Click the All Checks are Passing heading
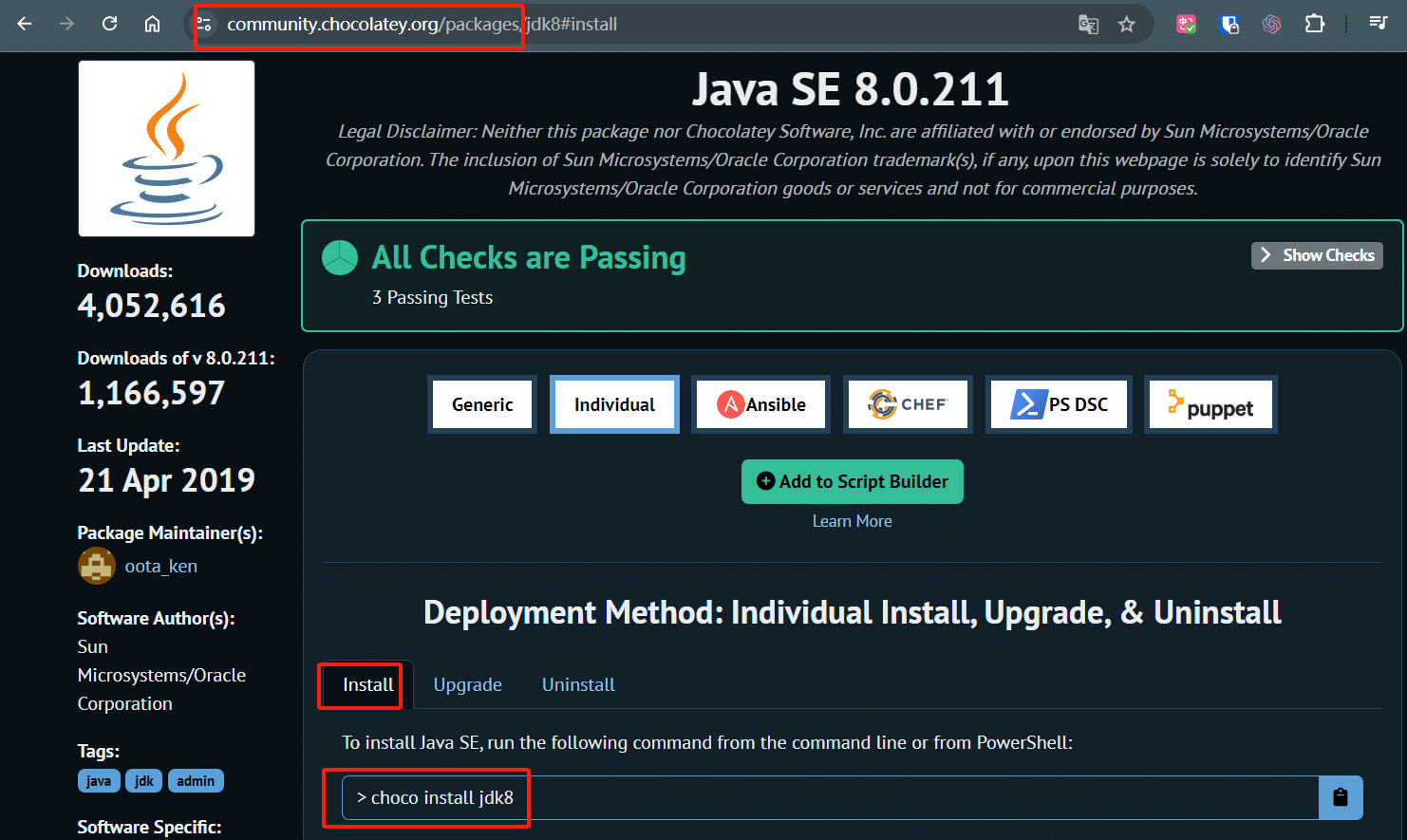Image resolution: width=1407 pixels, height=840 pixels. [x=529, y=257]
